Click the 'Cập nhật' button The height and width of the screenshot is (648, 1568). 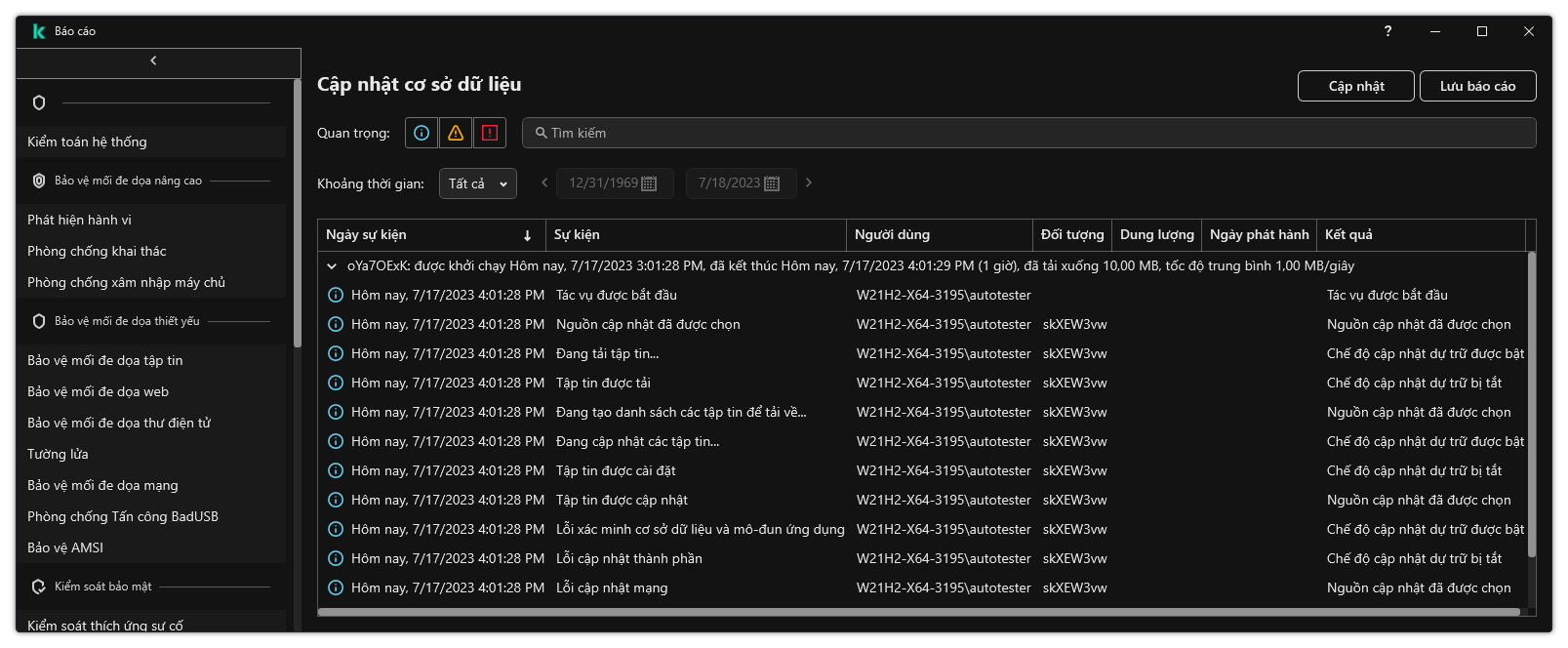[1355, 86]
